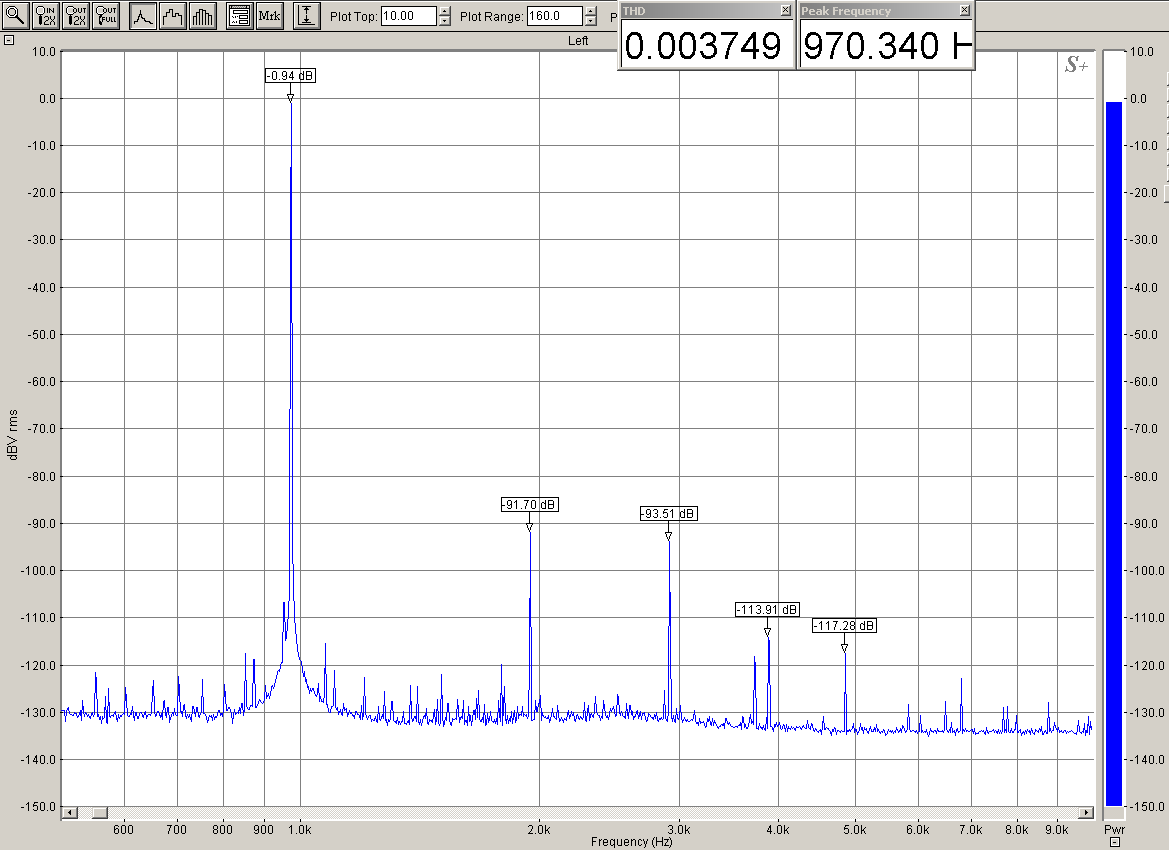Increase Plot Top with up arrow

(x=445, y=11)
